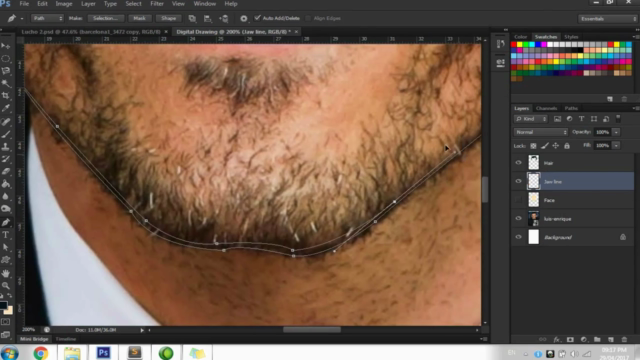
Task: Click the Shape button
Action: pyautogui.click(x=168, y=18)
